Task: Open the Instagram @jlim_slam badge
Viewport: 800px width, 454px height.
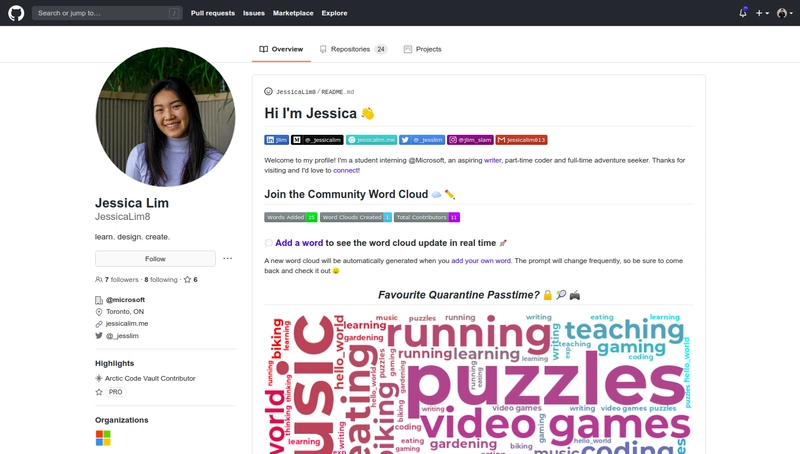Action: coord(470,140)
